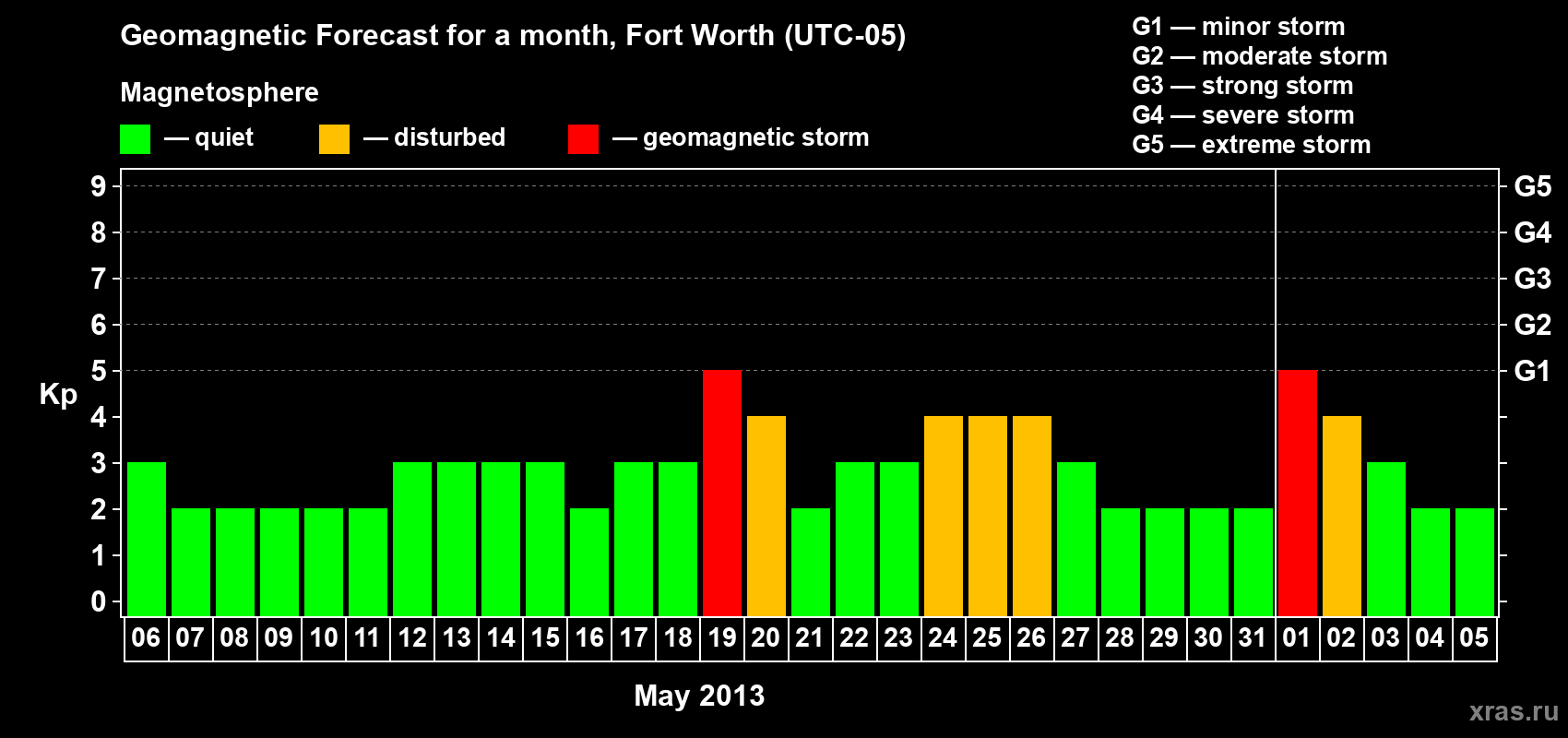Click the green bar above date 31
Screen dimensions: 1568x738
[1253, 562]
